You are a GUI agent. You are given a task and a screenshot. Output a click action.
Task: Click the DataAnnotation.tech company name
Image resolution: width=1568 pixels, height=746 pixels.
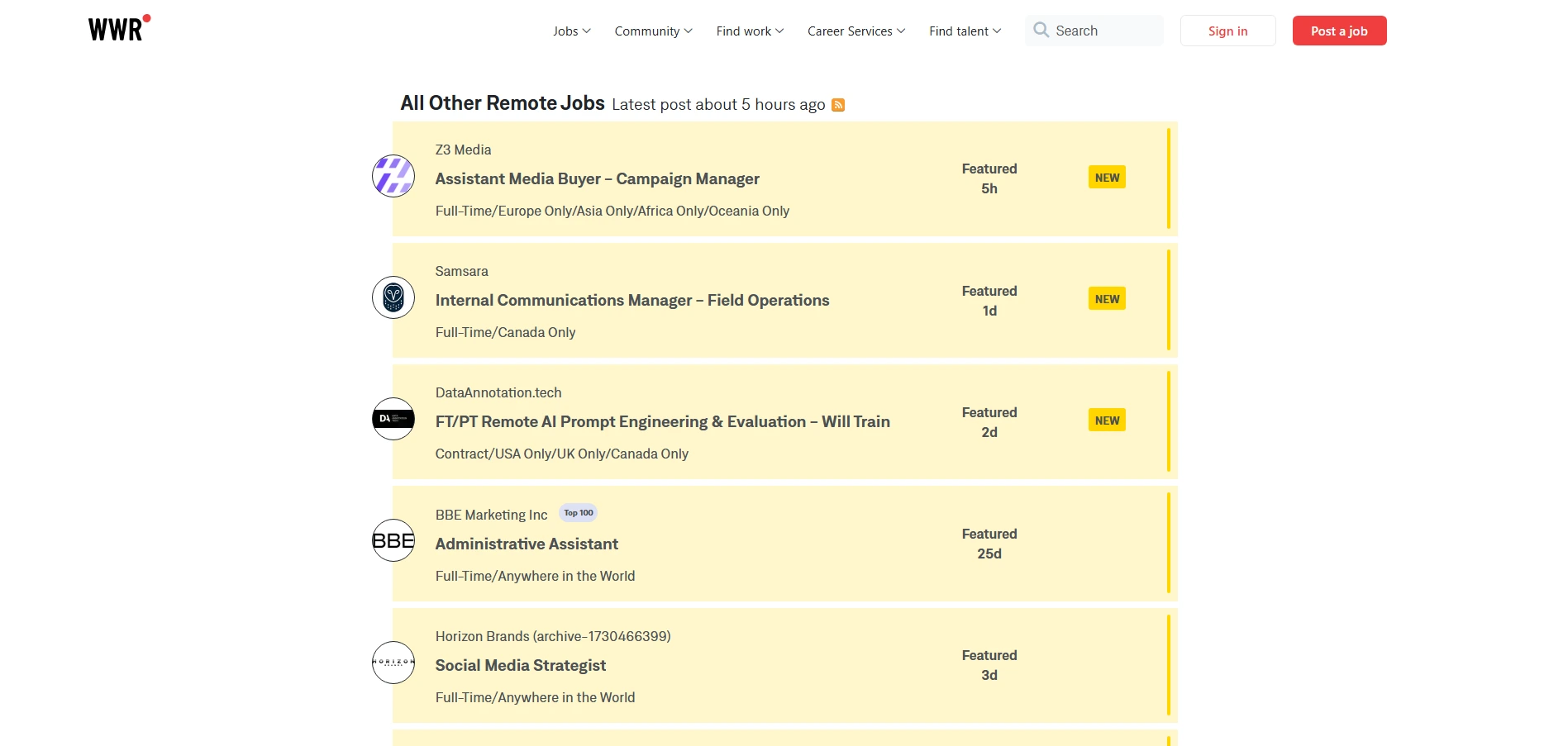[498, 393]
